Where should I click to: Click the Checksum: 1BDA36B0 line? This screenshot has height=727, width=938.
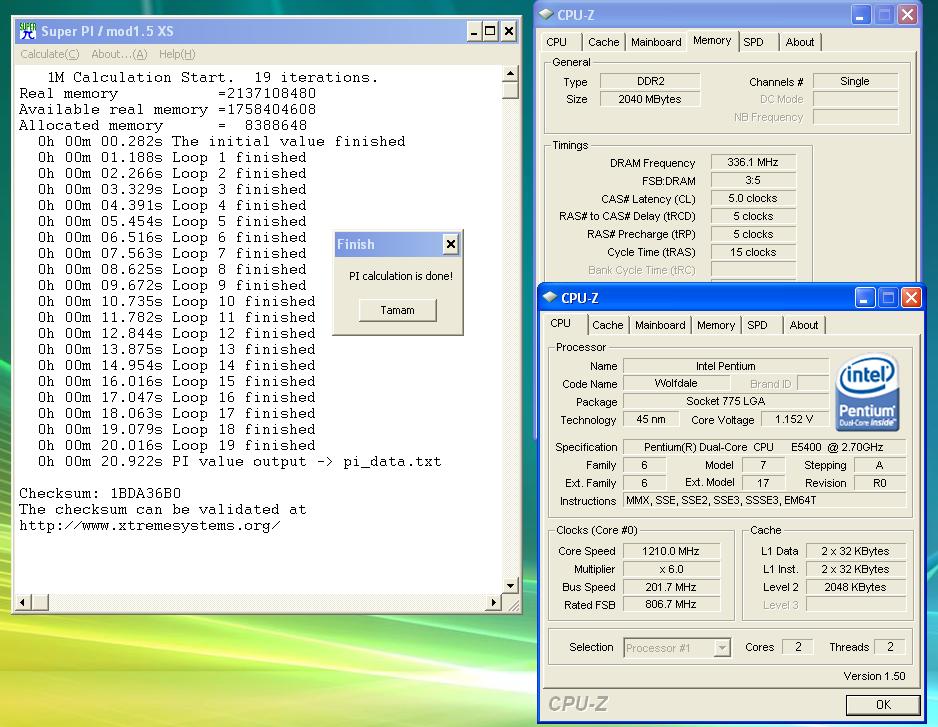[x=100, y=494]
